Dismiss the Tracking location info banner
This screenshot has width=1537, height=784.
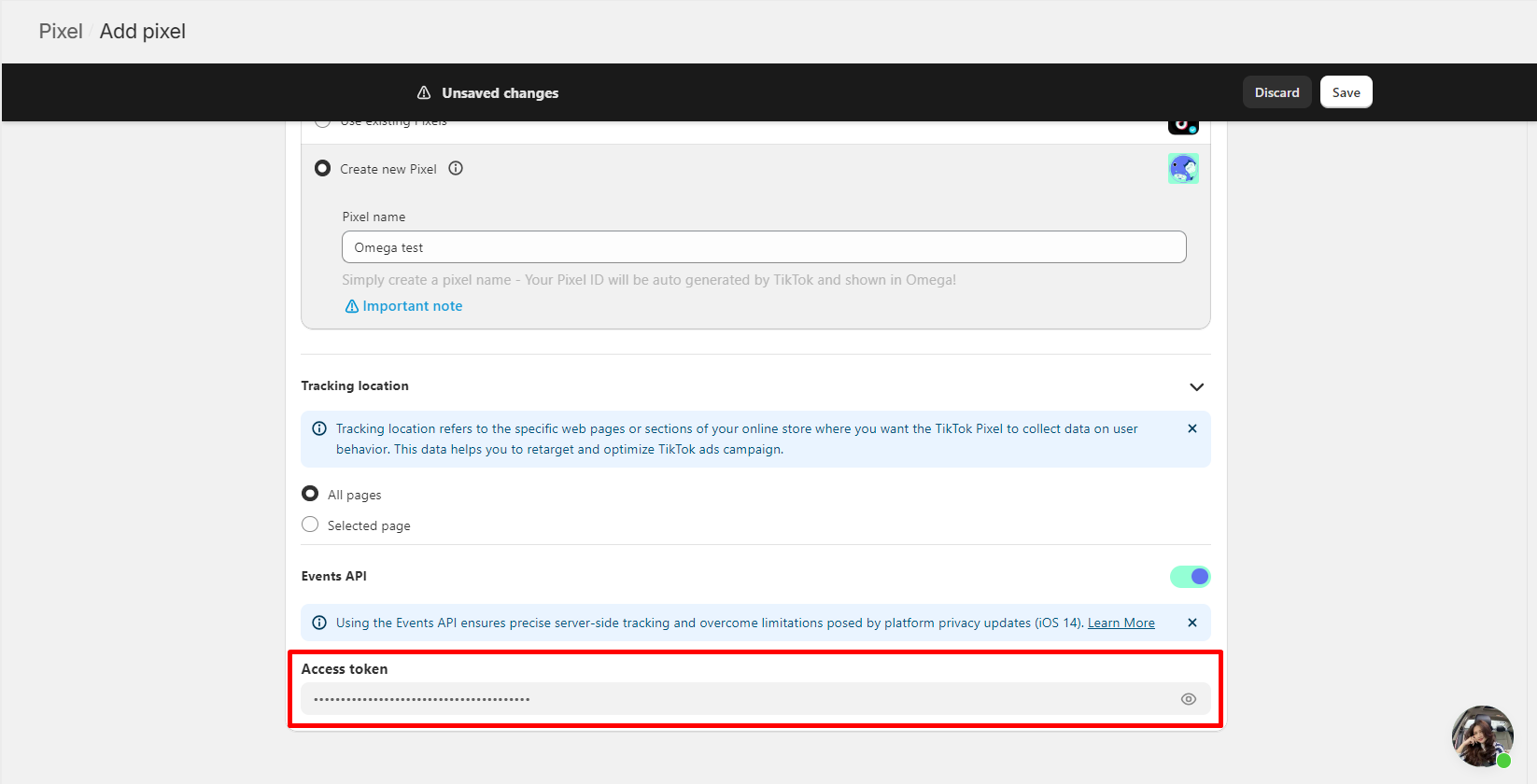(x=1192, y=429)
